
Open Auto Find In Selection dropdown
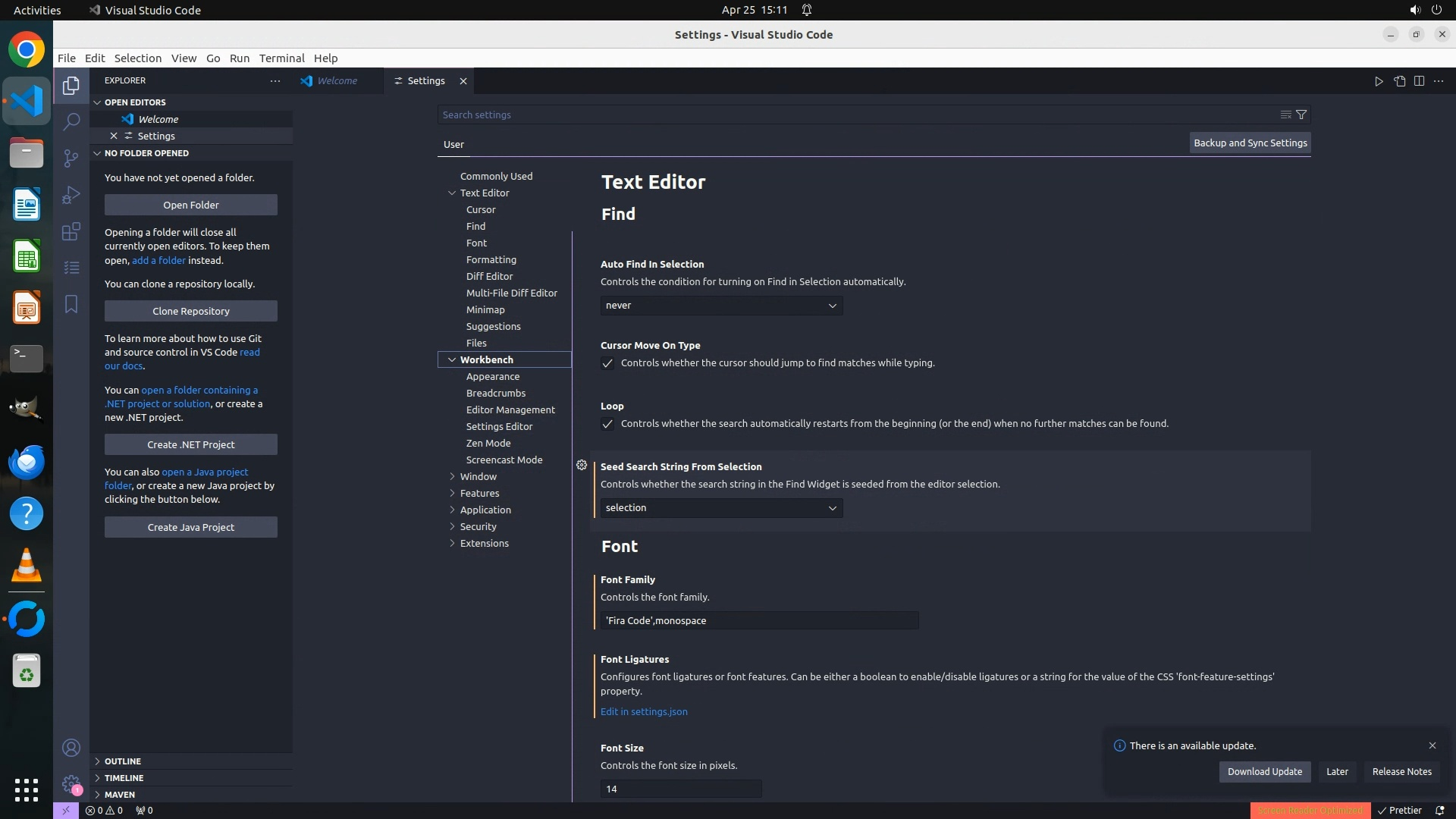point(720,306)
